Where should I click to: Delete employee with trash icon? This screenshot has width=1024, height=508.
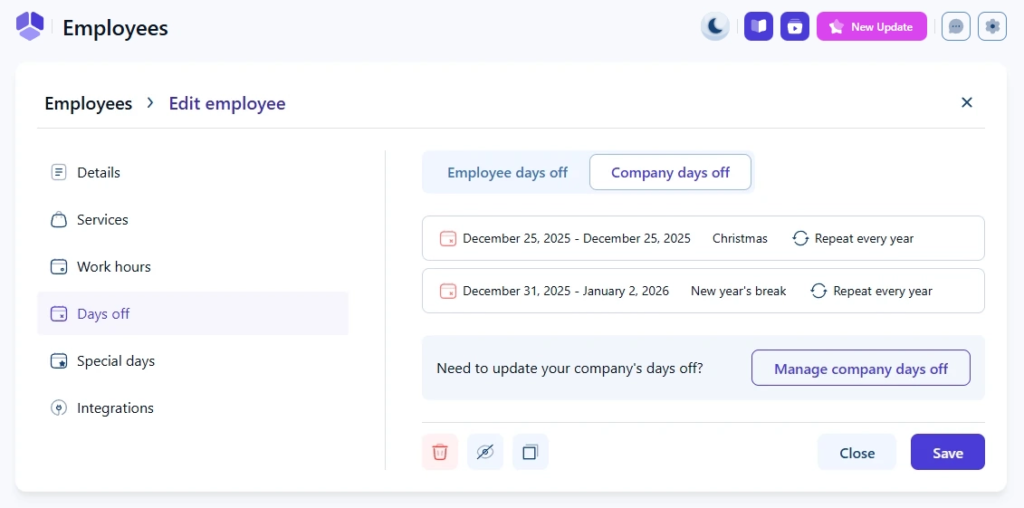[440, 452]
